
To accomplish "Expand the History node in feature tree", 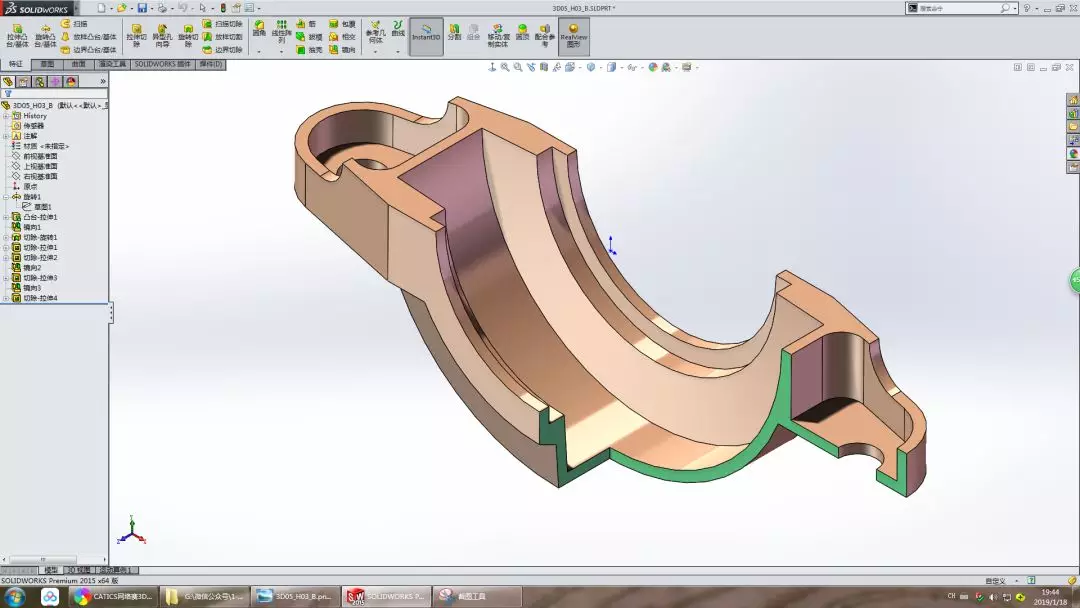I will point(6,116).
